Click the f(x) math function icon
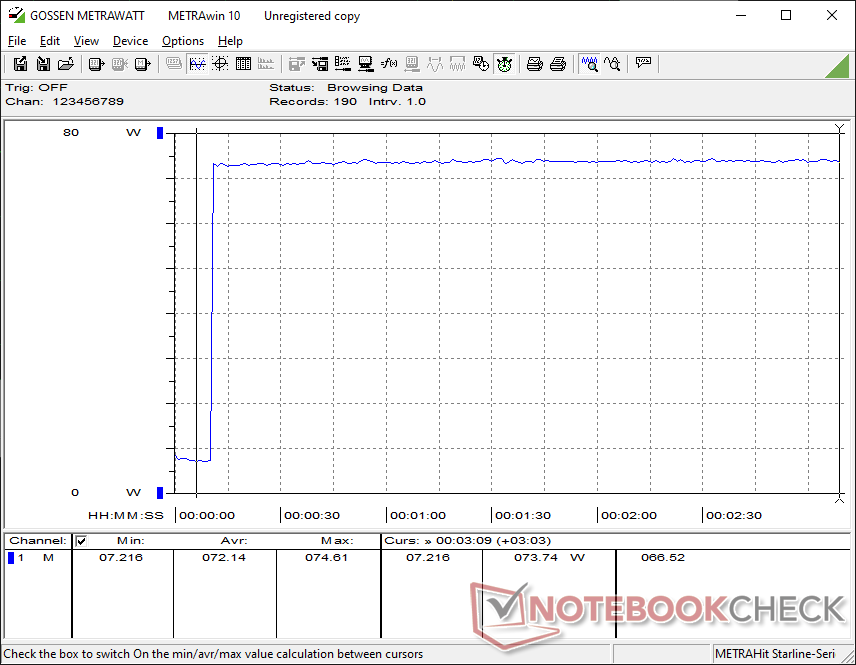 click(x=389, y=64)
